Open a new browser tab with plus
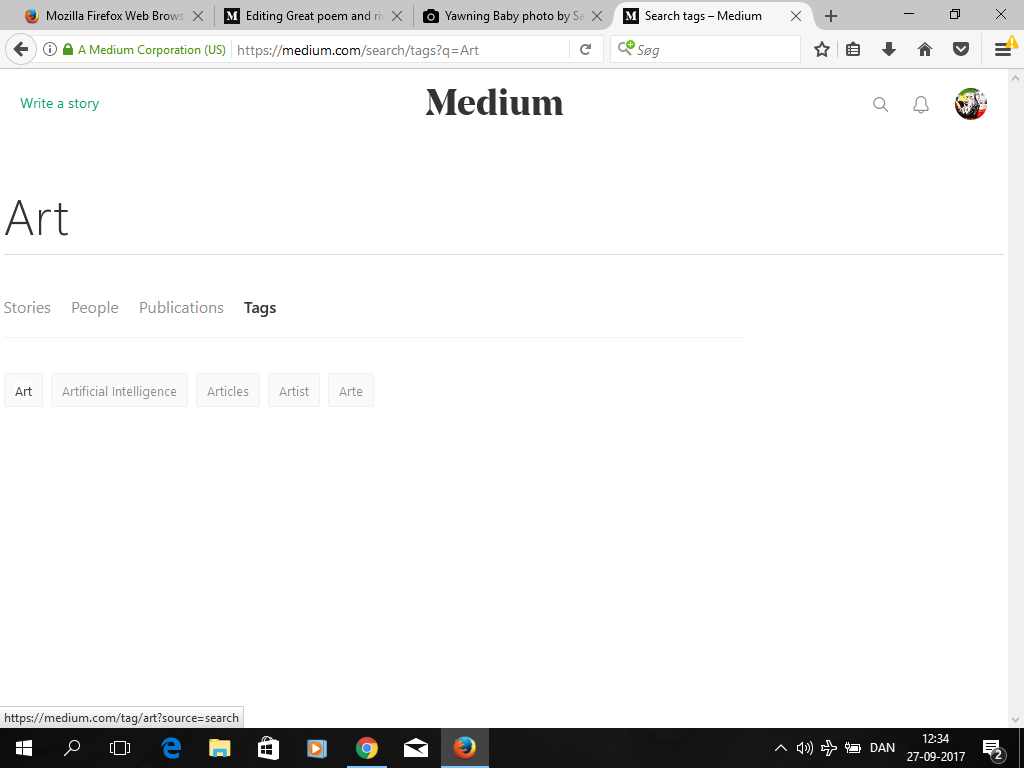 (x=831, y=16)
